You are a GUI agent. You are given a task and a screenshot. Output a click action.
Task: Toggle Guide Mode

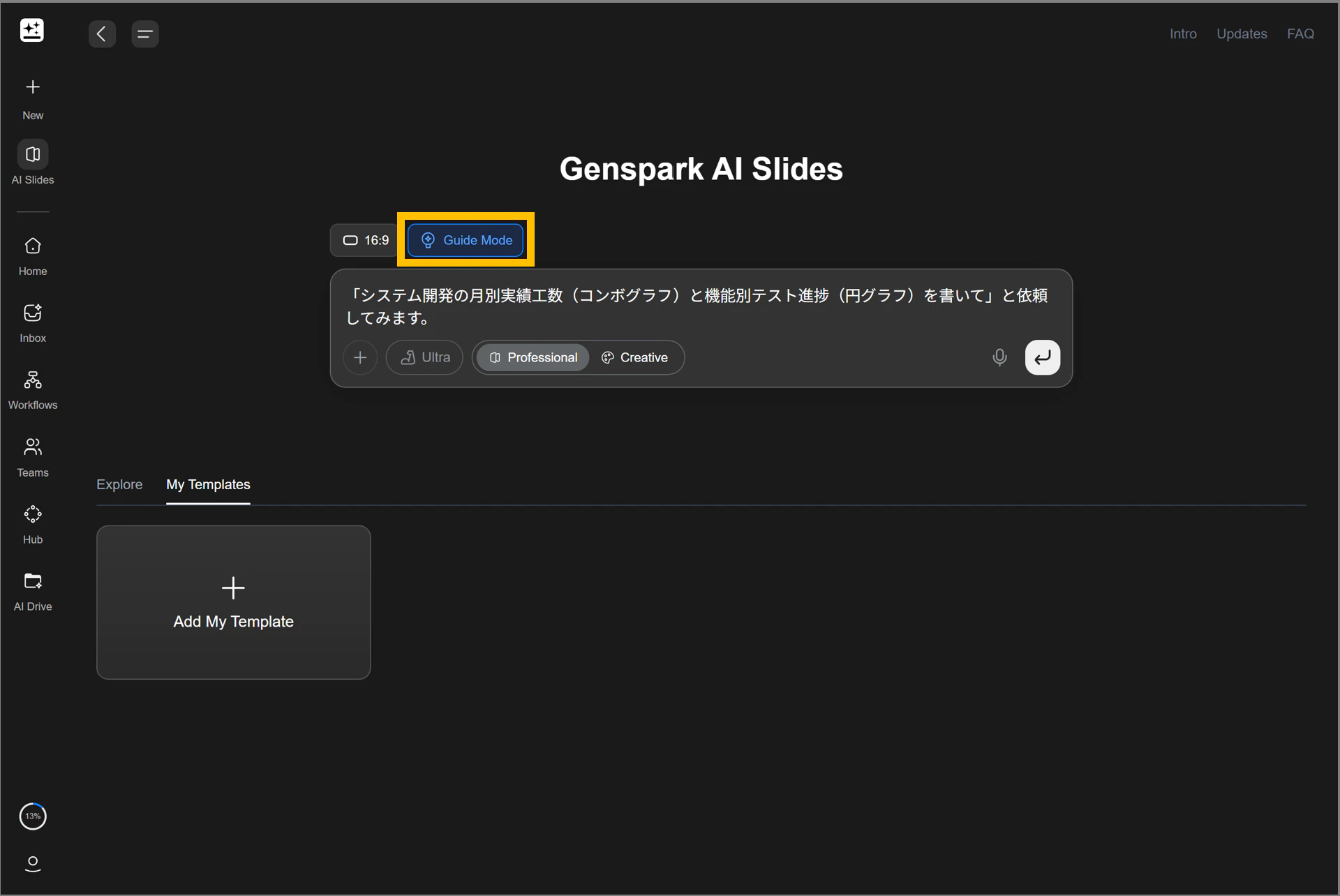[466, 240]
